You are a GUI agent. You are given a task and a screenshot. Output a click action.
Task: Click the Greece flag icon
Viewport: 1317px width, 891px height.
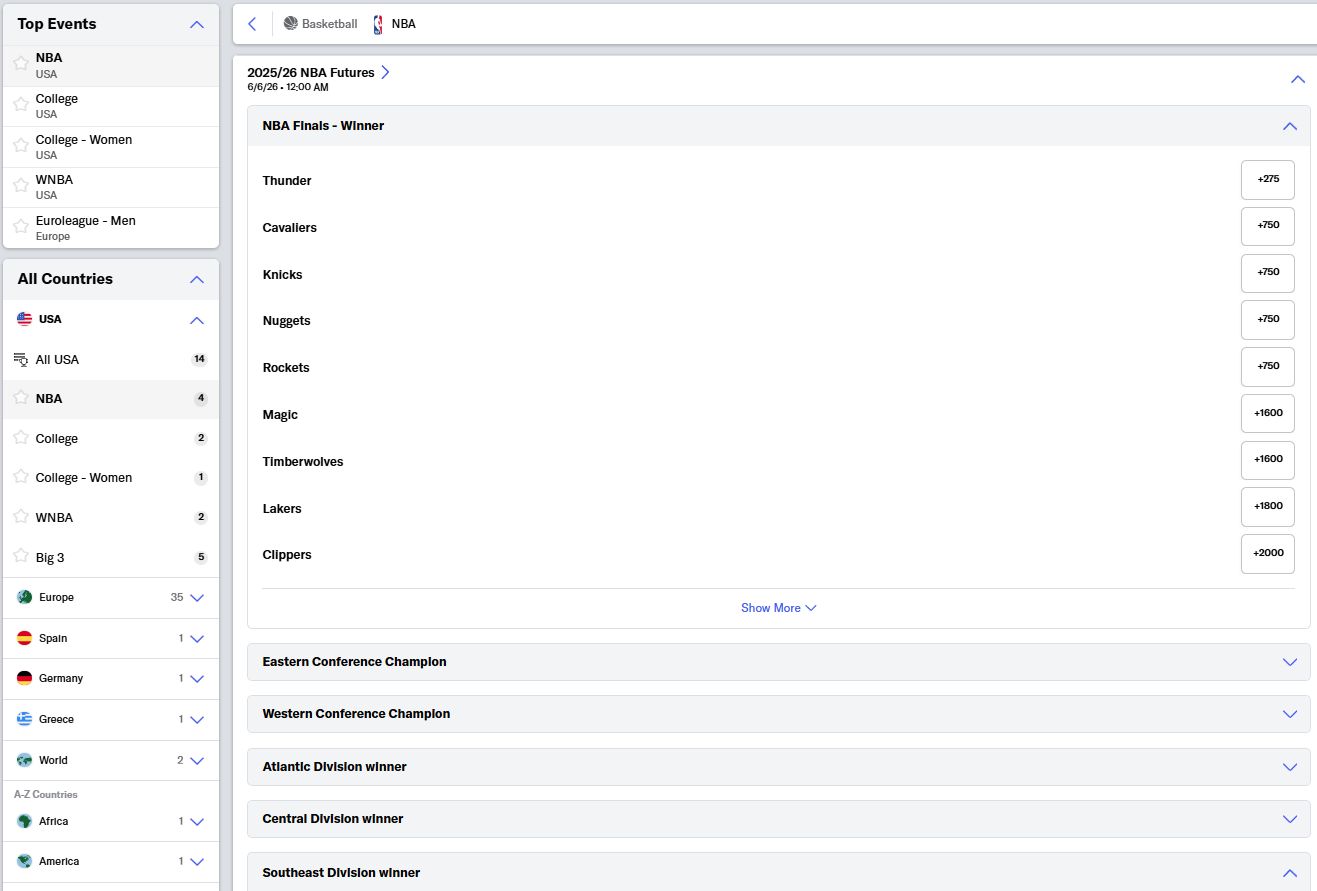(25, 720)
